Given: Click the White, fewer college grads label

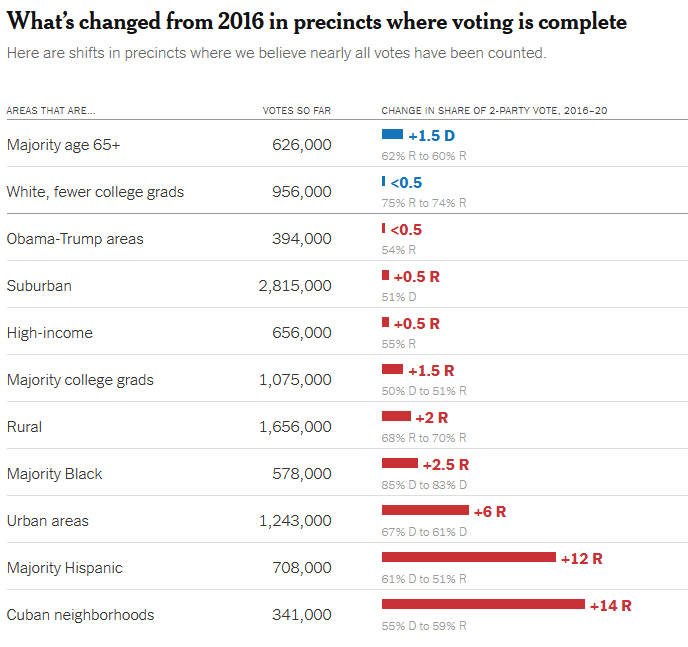Looking at the screenshot, I should (95, 192).
